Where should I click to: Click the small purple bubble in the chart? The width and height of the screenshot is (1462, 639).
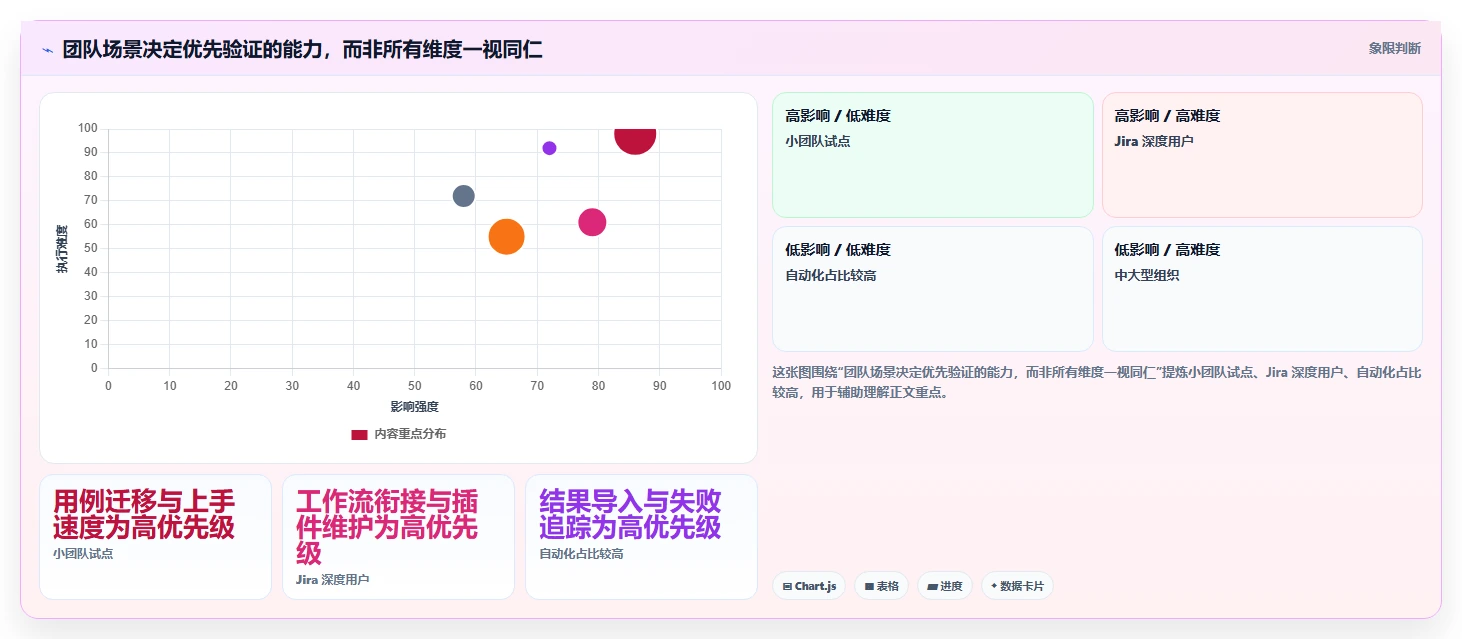(x=549, y=148)
